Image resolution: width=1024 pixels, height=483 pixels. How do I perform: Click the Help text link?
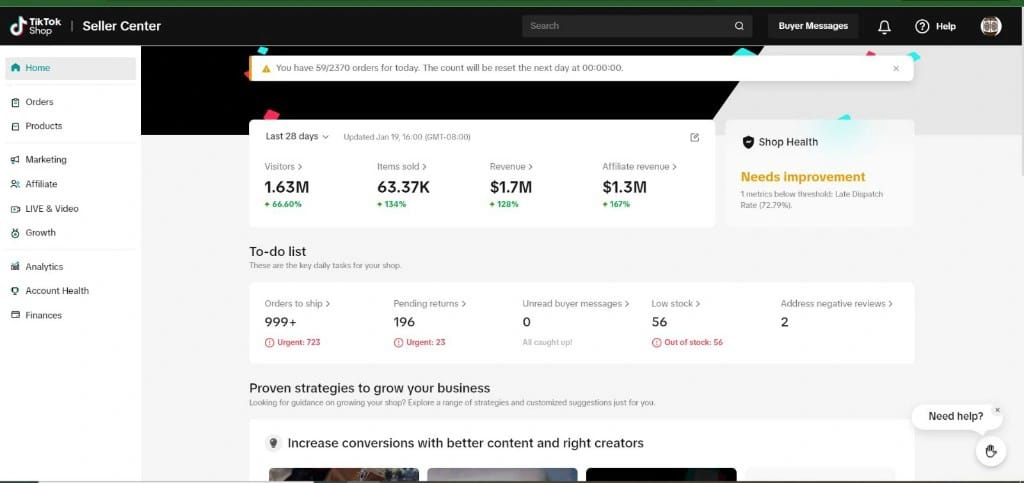coord(946,27)
